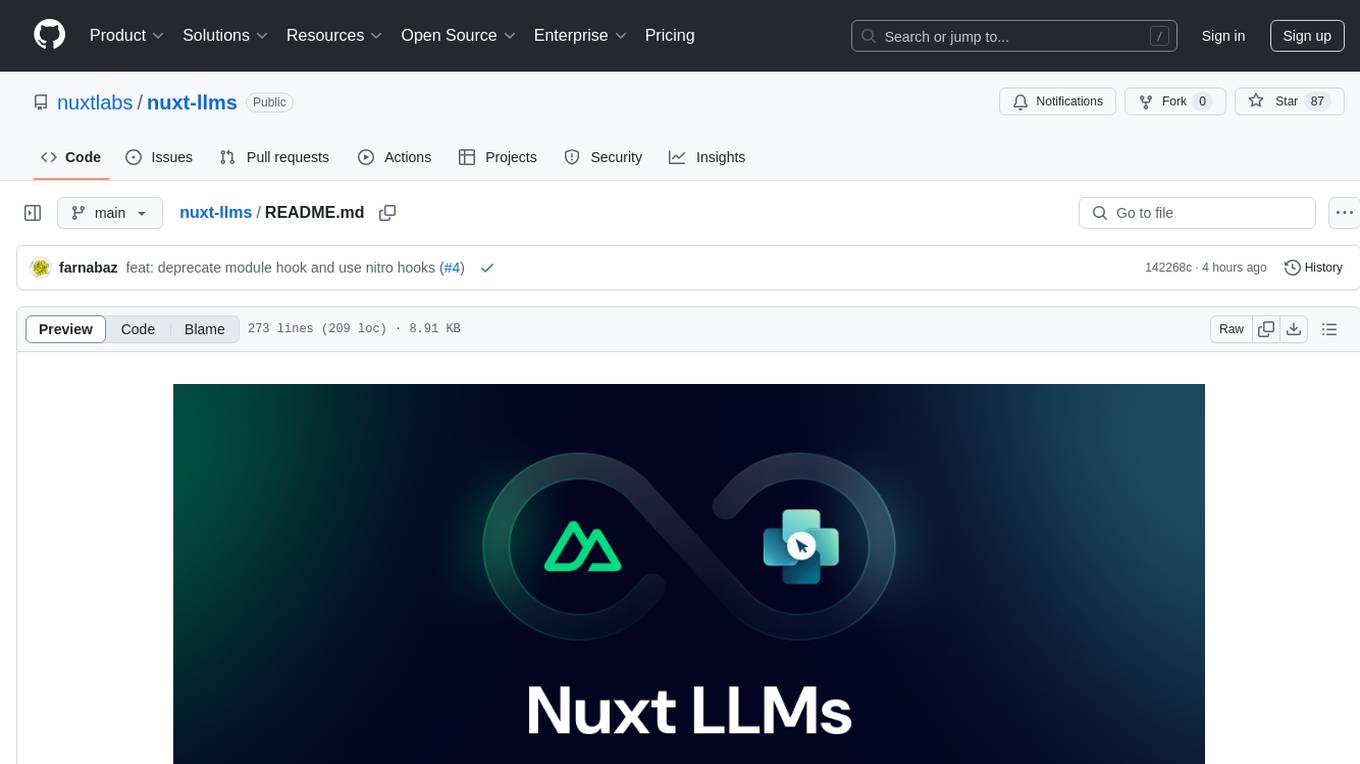Switch to Blame view
1360x764 pixels.
pos(204,329)
